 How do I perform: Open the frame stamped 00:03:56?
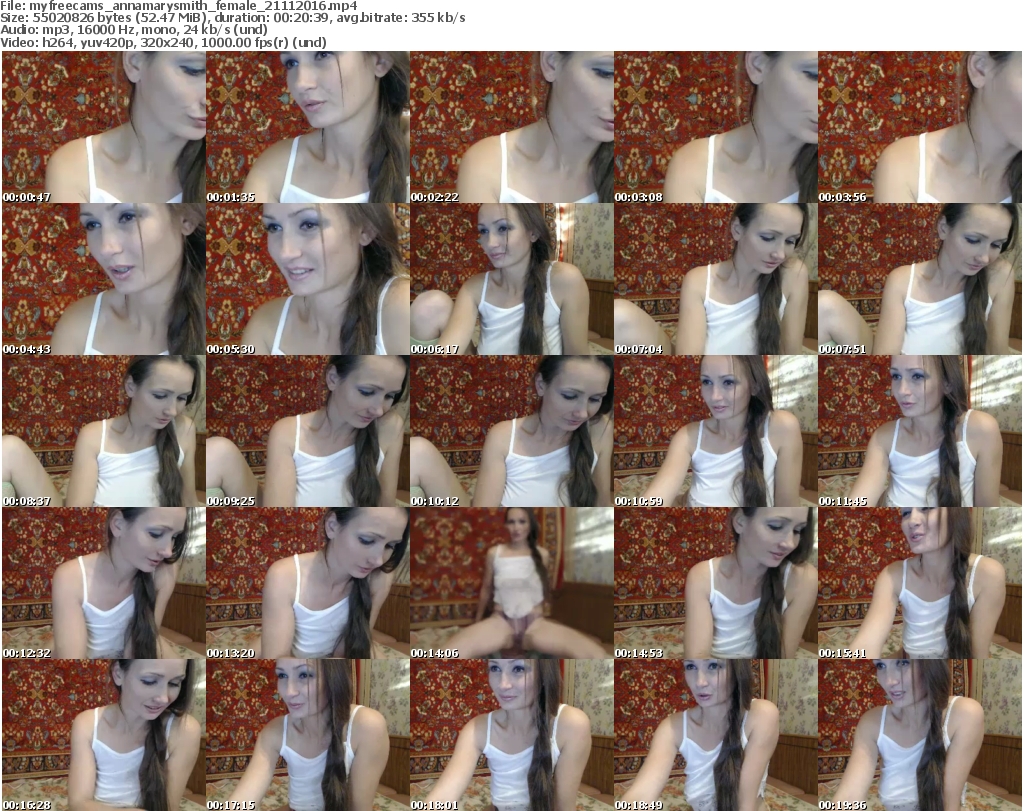[920, 127]
